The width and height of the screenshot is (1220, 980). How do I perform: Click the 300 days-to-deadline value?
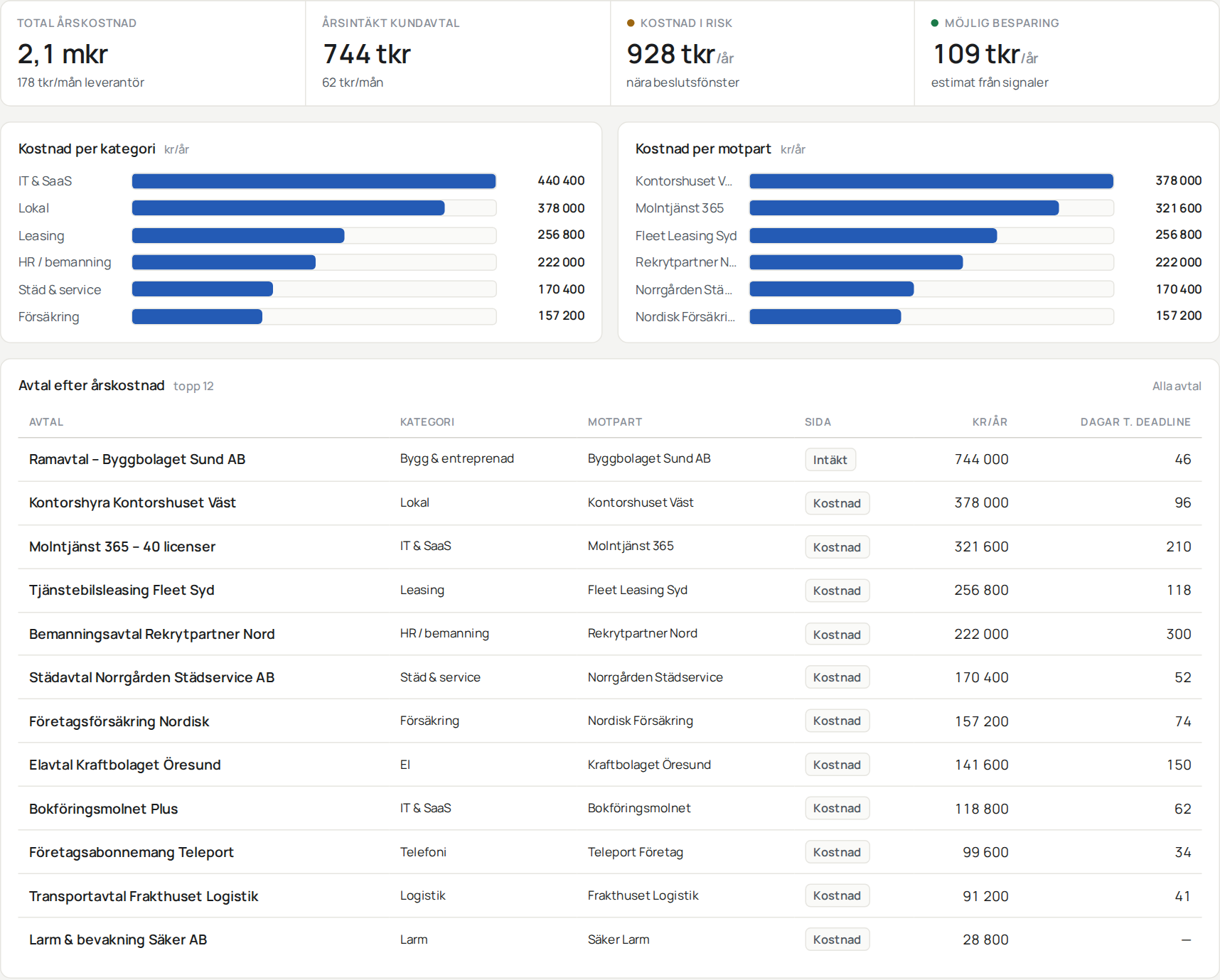tap(1179, 634)
